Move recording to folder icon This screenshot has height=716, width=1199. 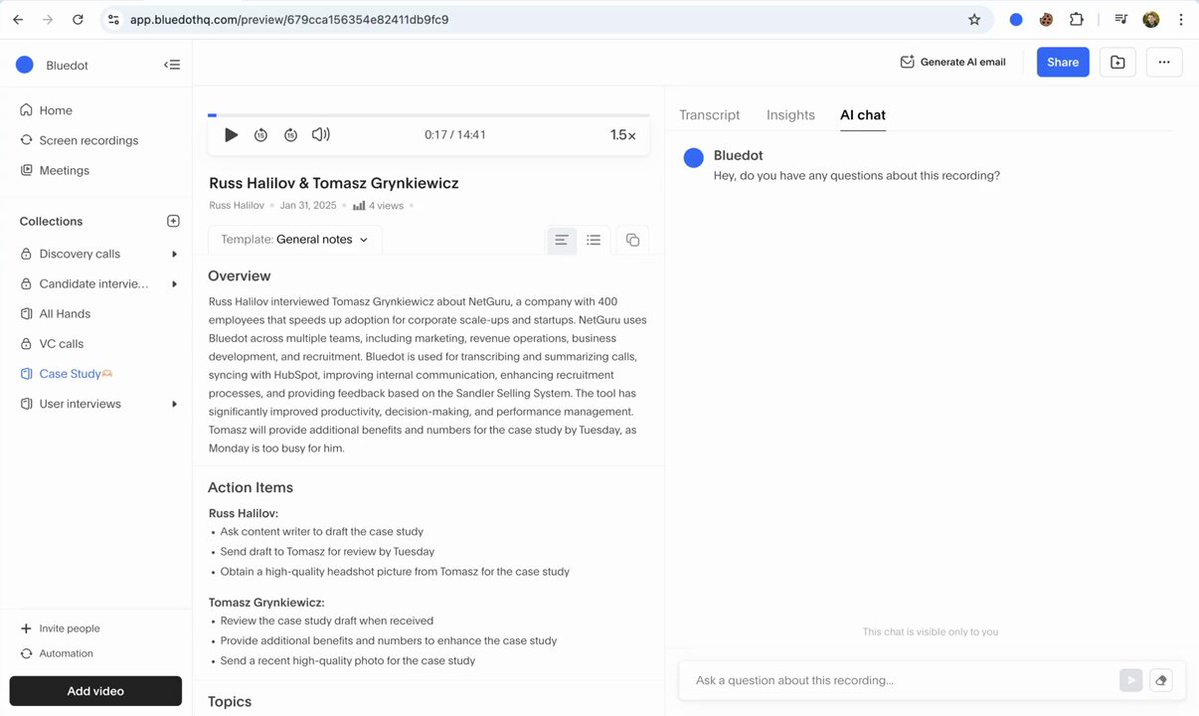coord(1117,62)
